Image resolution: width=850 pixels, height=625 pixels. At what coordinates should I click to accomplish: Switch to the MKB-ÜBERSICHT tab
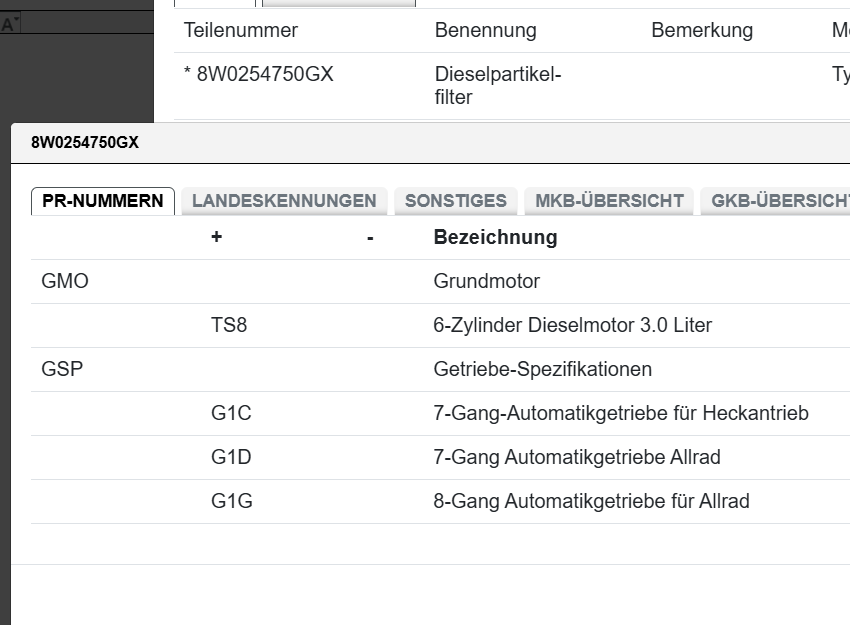click(x=609, y=201)
